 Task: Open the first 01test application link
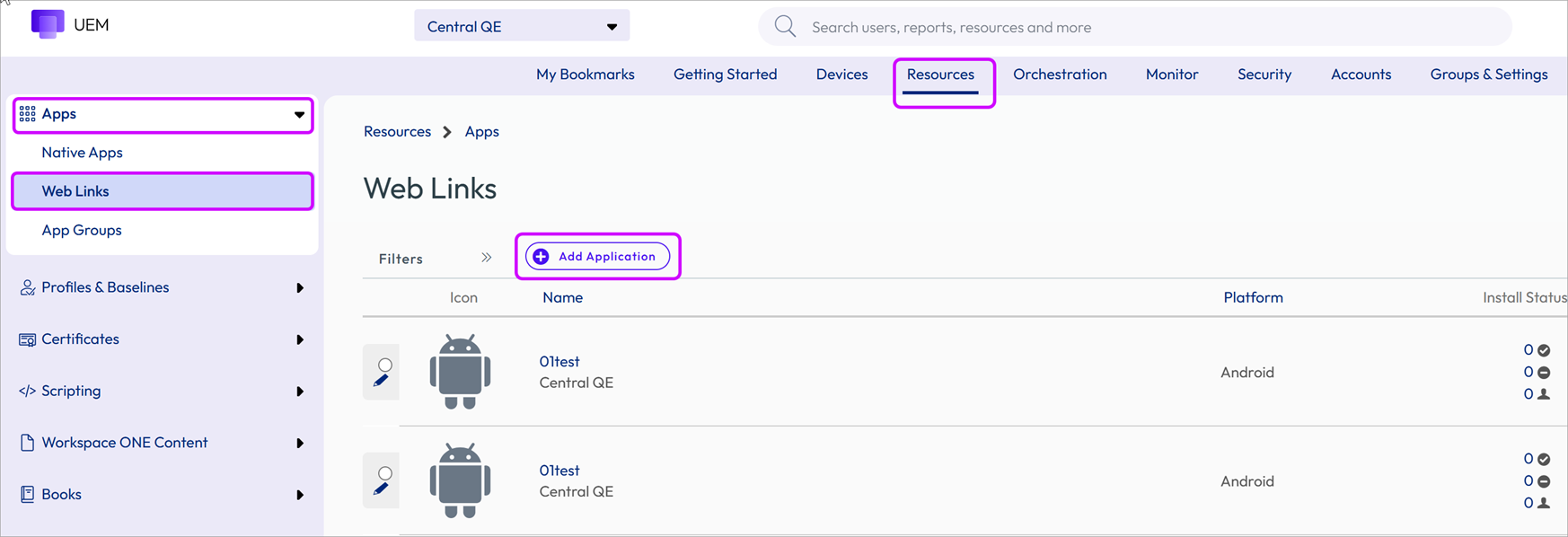tap(559, 362)
